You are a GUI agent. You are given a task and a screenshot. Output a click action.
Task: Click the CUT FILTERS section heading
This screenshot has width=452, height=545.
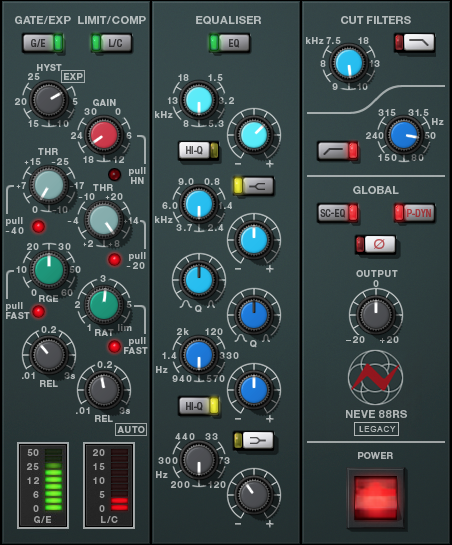(x=376, y=20)
